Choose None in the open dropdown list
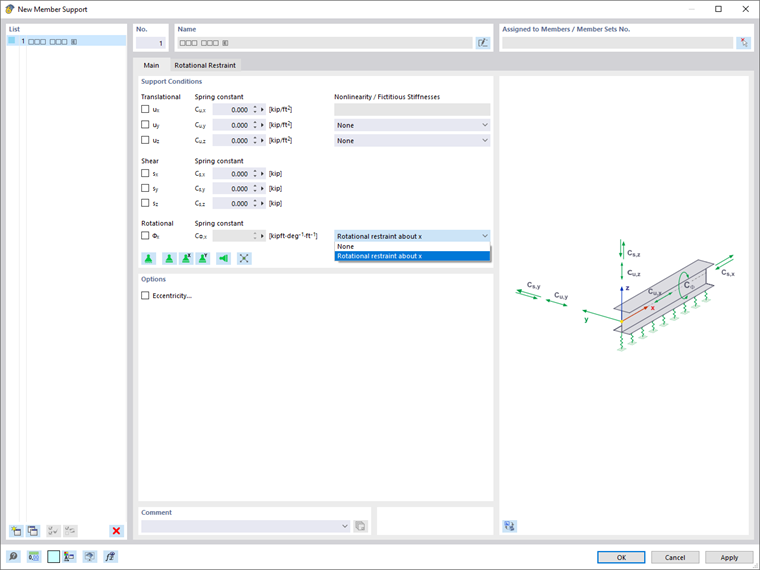 pos(412,246)
